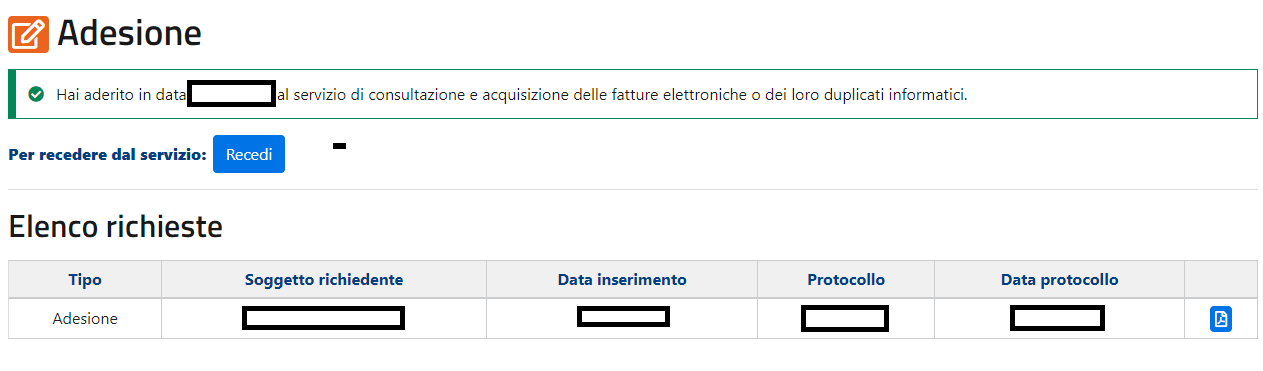Click the redacted Soggetto richiedente cell value
This screenshot has width=1263, height=371.
[x=323, y=319]
